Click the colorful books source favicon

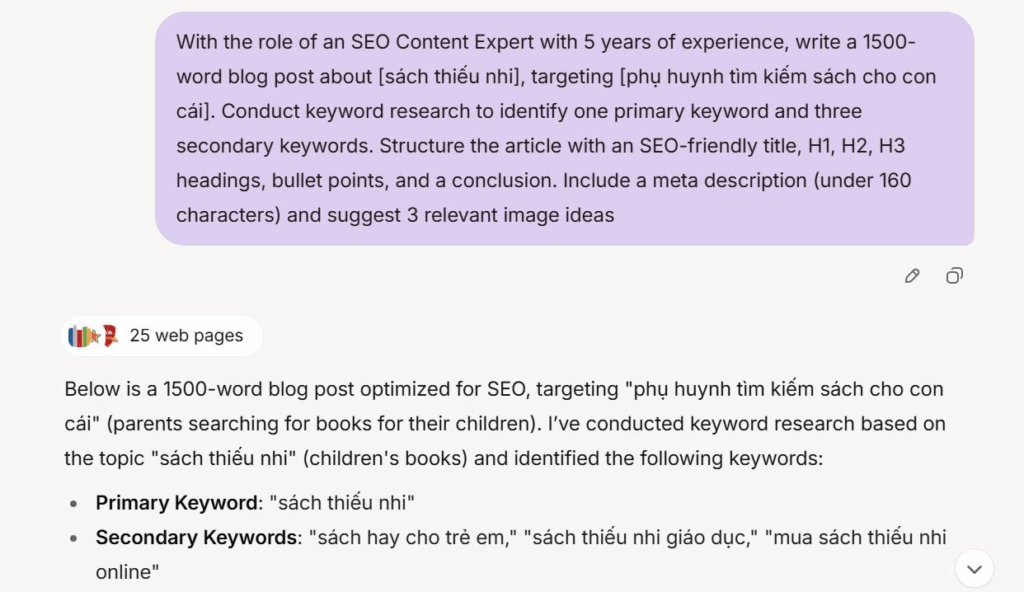80,336
